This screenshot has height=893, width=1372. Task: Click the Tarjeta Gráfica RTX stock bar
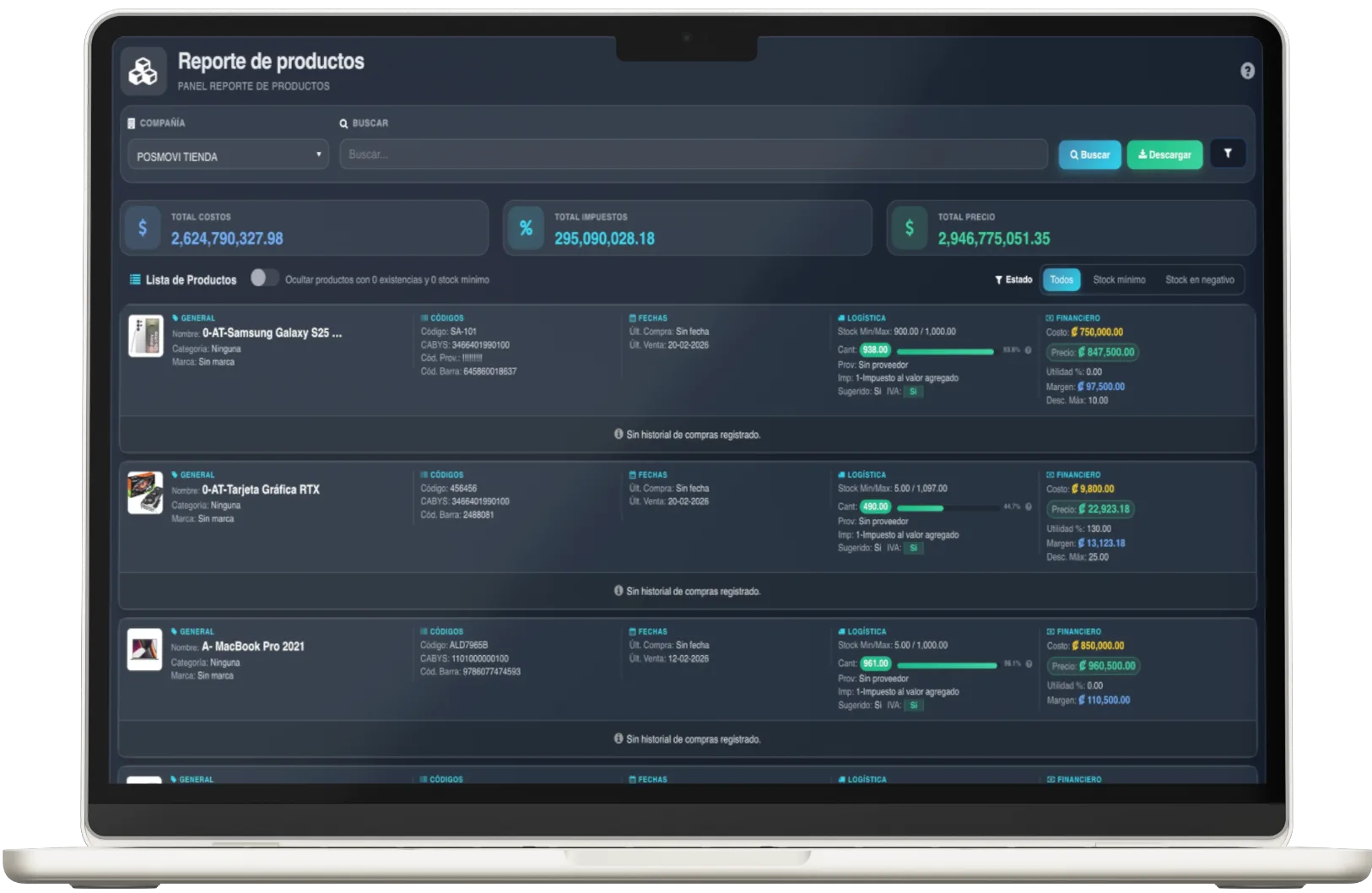click(946, 508)
